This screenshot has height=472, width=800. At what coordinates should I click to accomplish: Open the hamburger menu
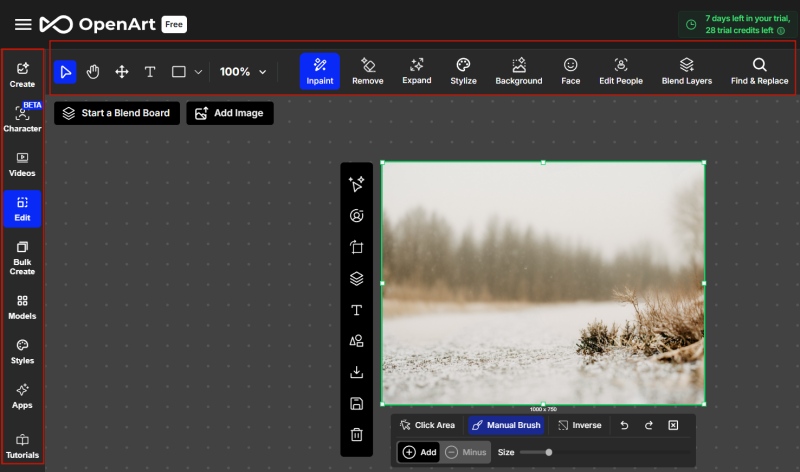(23, 24)
